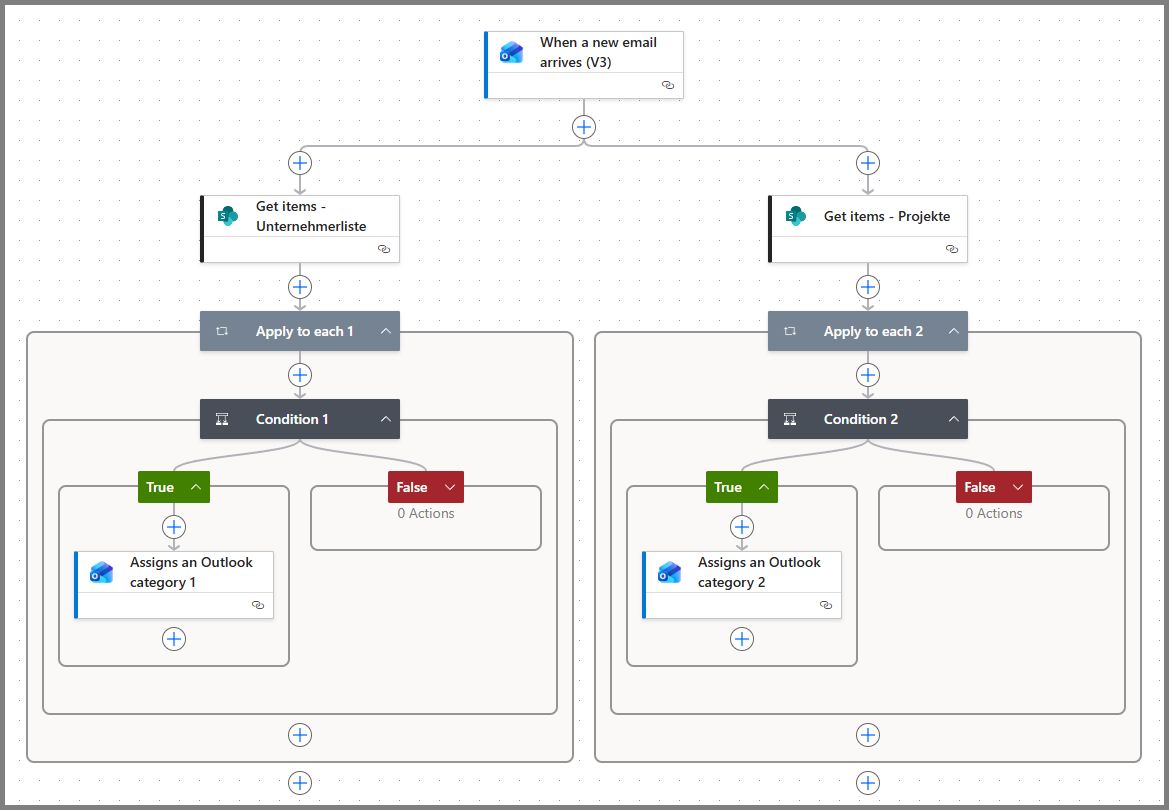
Task: Click the True label under Condition 1
Action: coord(160,487)
